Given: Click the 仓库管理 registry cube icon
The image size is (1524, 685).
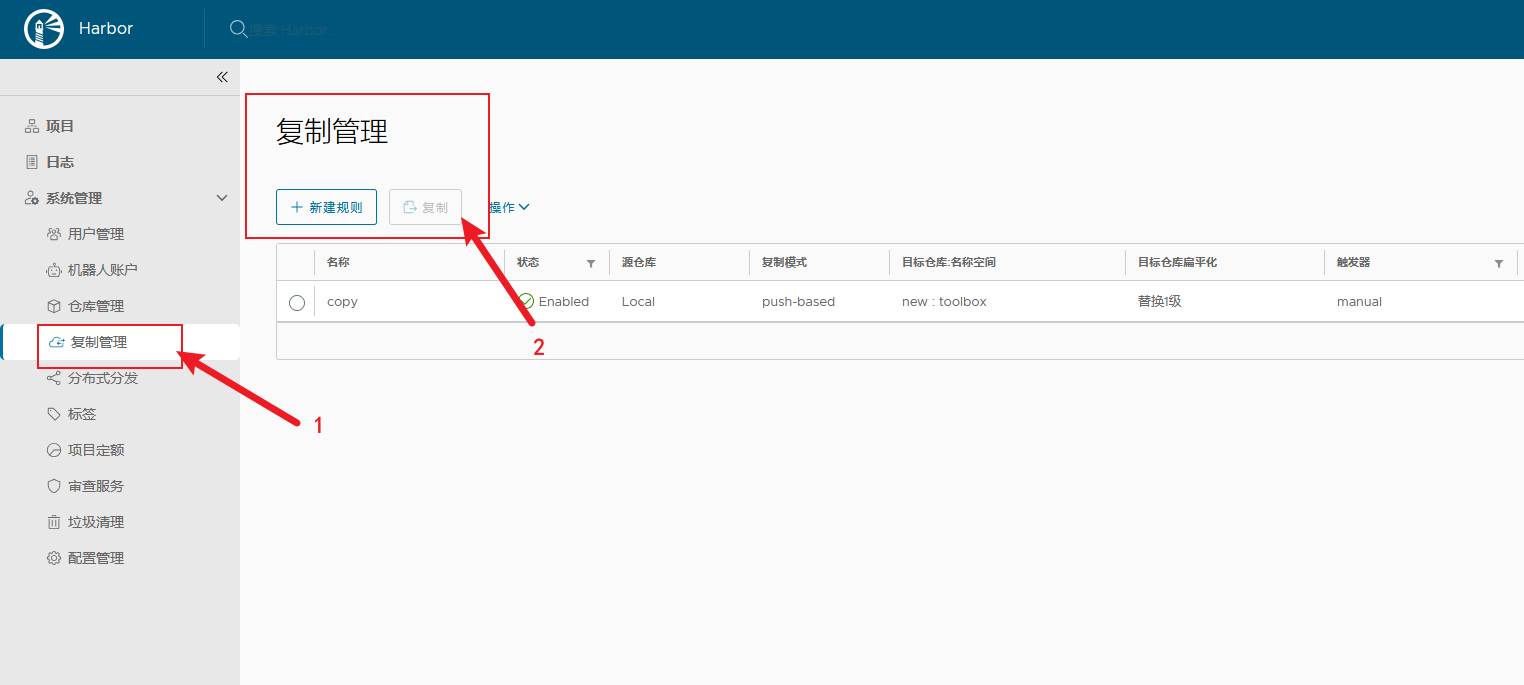Looking at the screenshot, I should tap(54, 306).
